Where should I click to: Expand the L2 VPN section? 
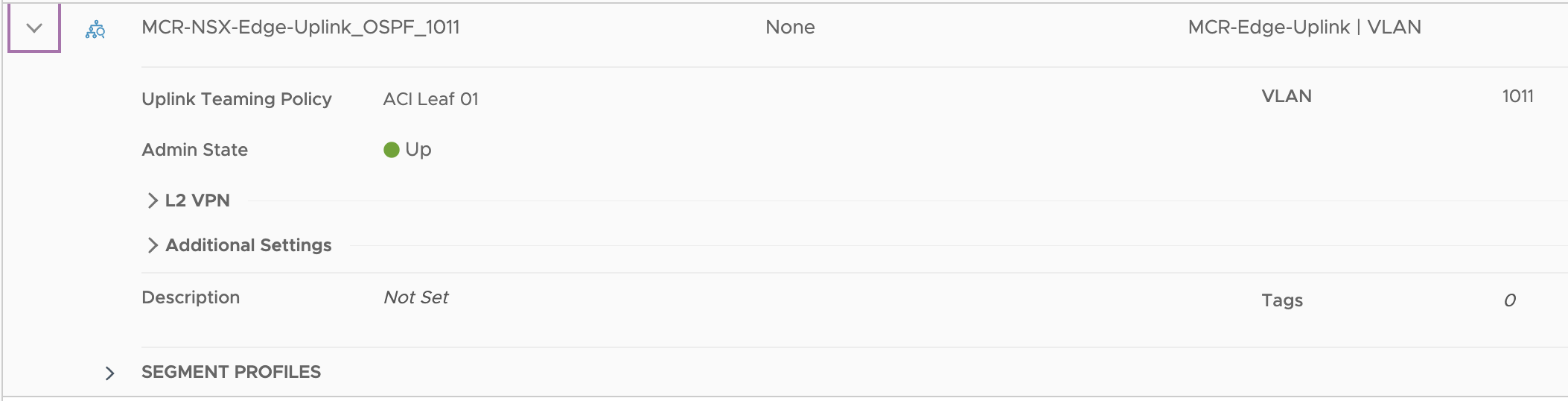click(x=153, y=200)
